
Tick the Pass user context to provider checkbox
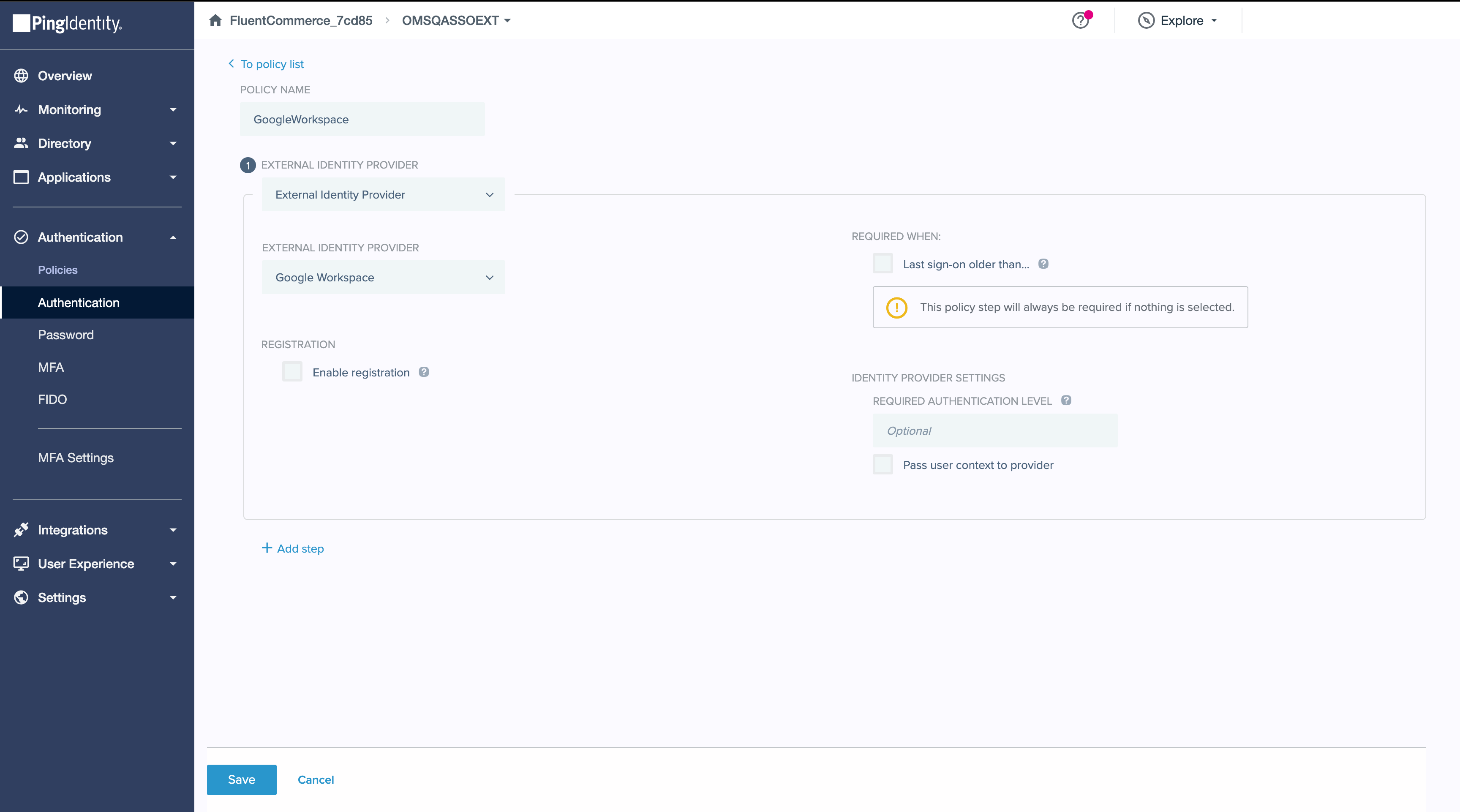point(883,465)
